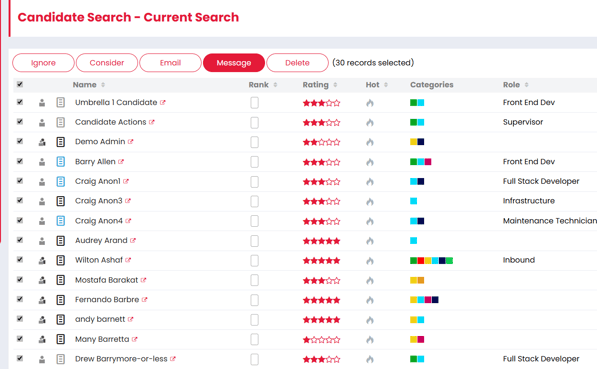Click the Craig Anon4 blue document icon
The height and width of the screenshot is (369, 597).
coord(61,221)
